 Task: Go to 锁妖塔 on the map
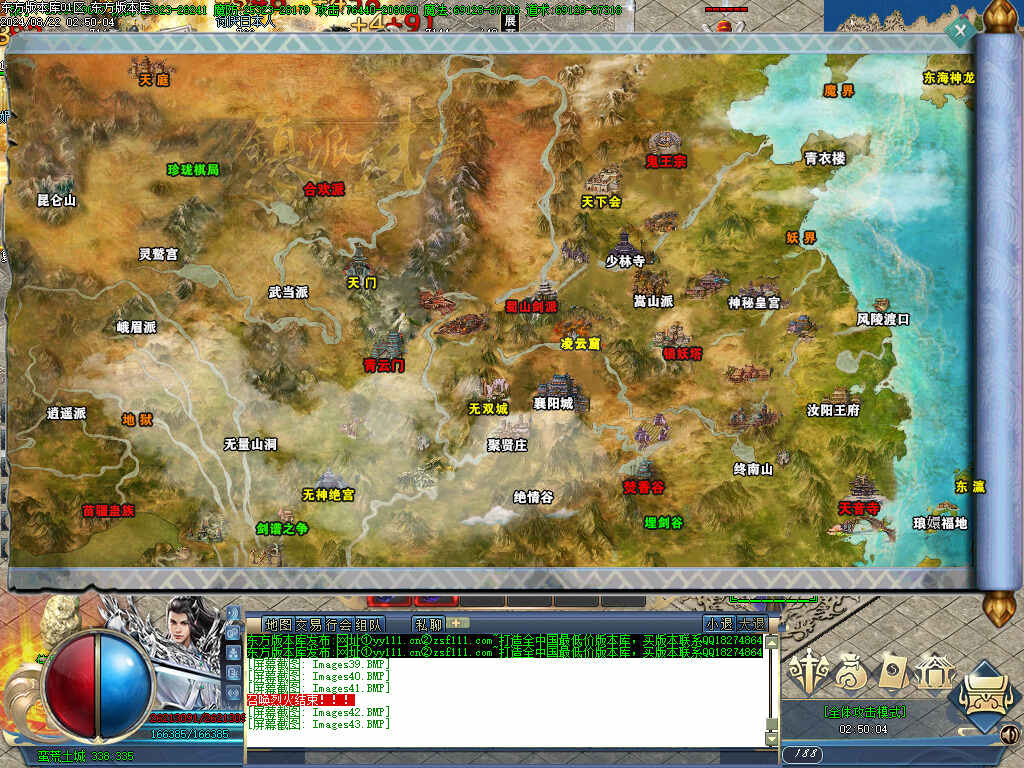pyautogui.click(x=682, y=354)
